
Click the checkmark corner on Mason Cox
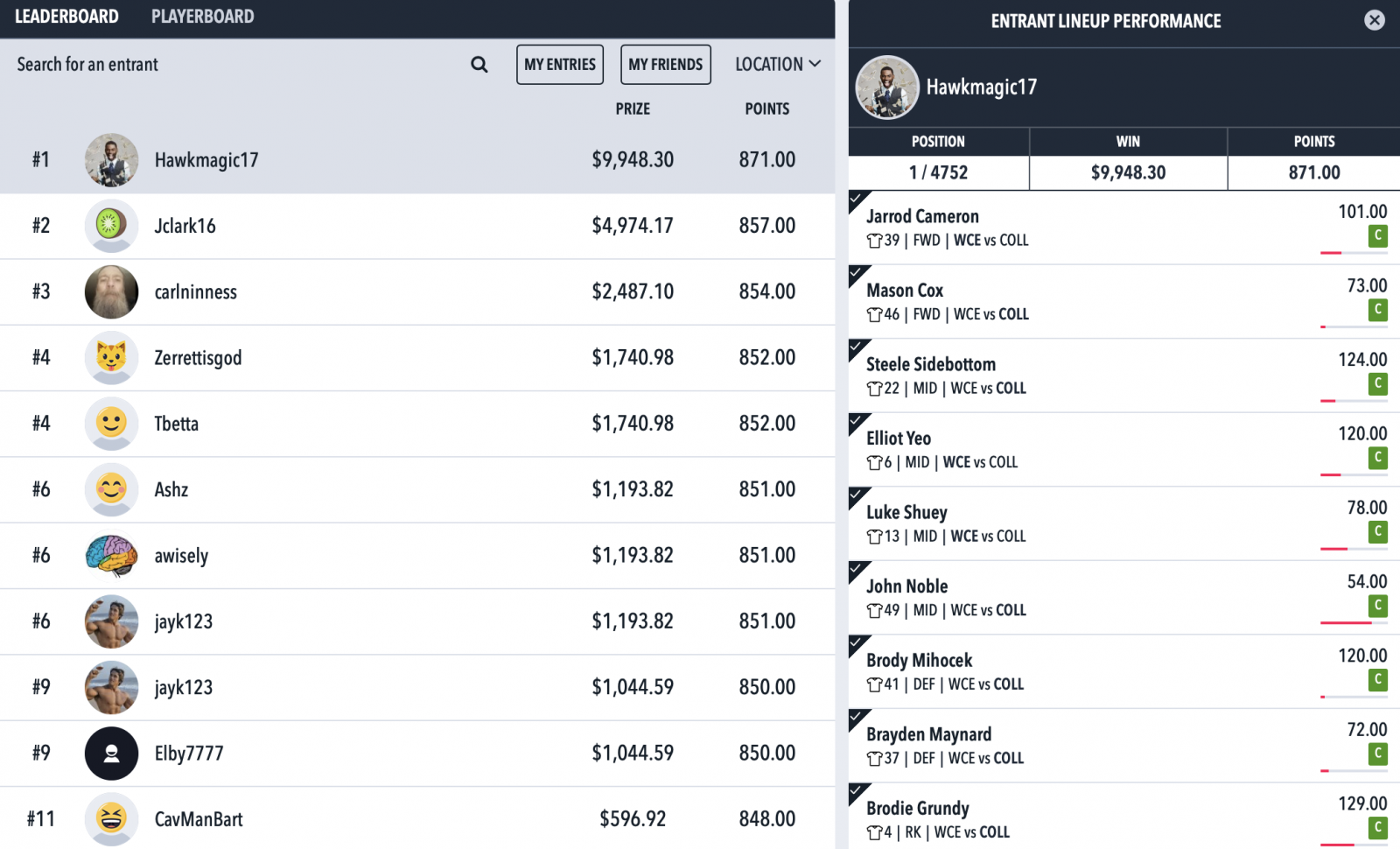click(858, 275)
